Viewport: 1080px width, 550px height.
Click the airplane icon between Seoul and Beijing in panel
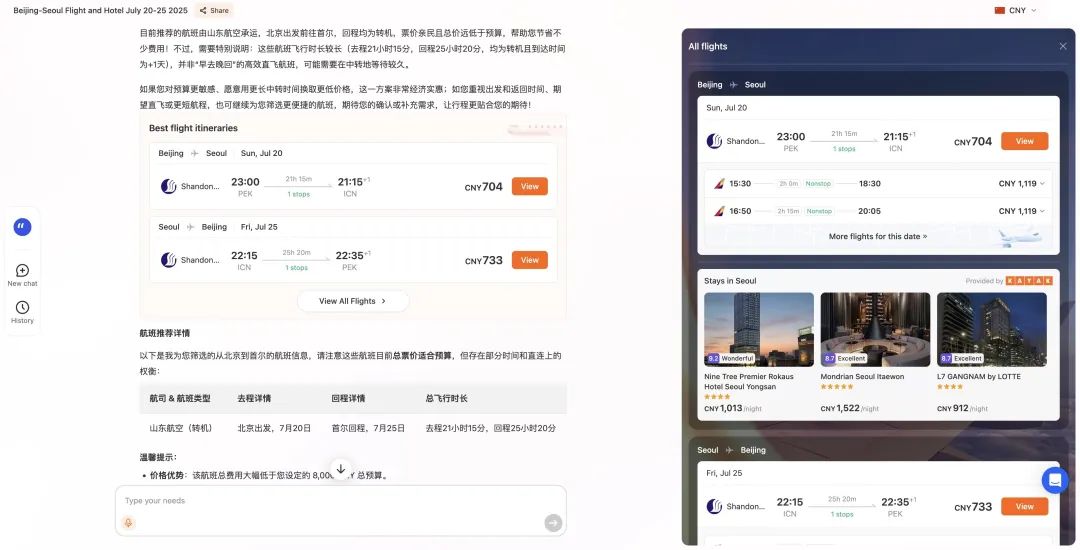pyautogui.click(x=729, y=450)
